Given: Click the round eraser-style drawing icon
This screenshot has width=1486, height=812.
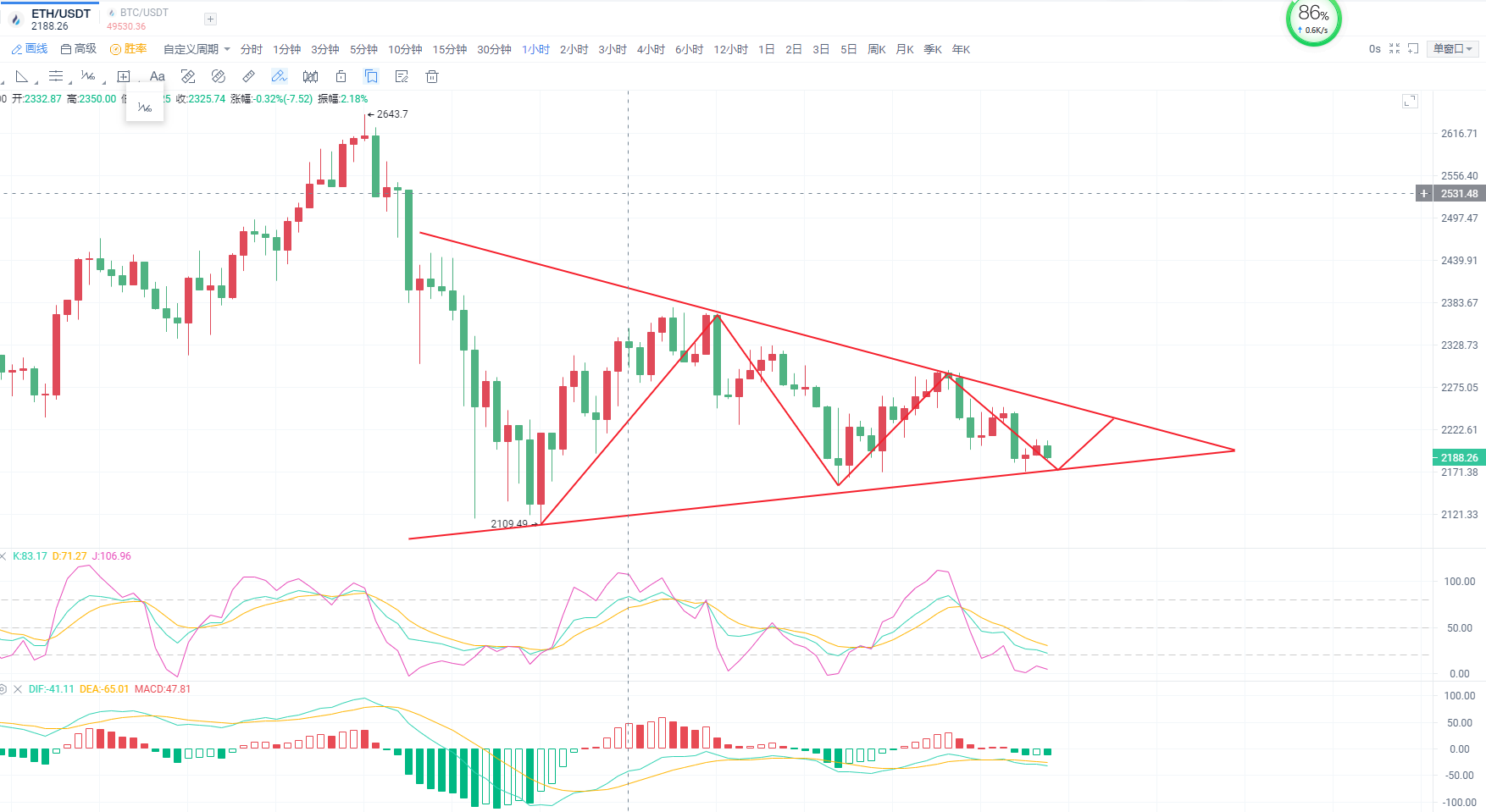Looking at the screenshot, I should 219,76.
